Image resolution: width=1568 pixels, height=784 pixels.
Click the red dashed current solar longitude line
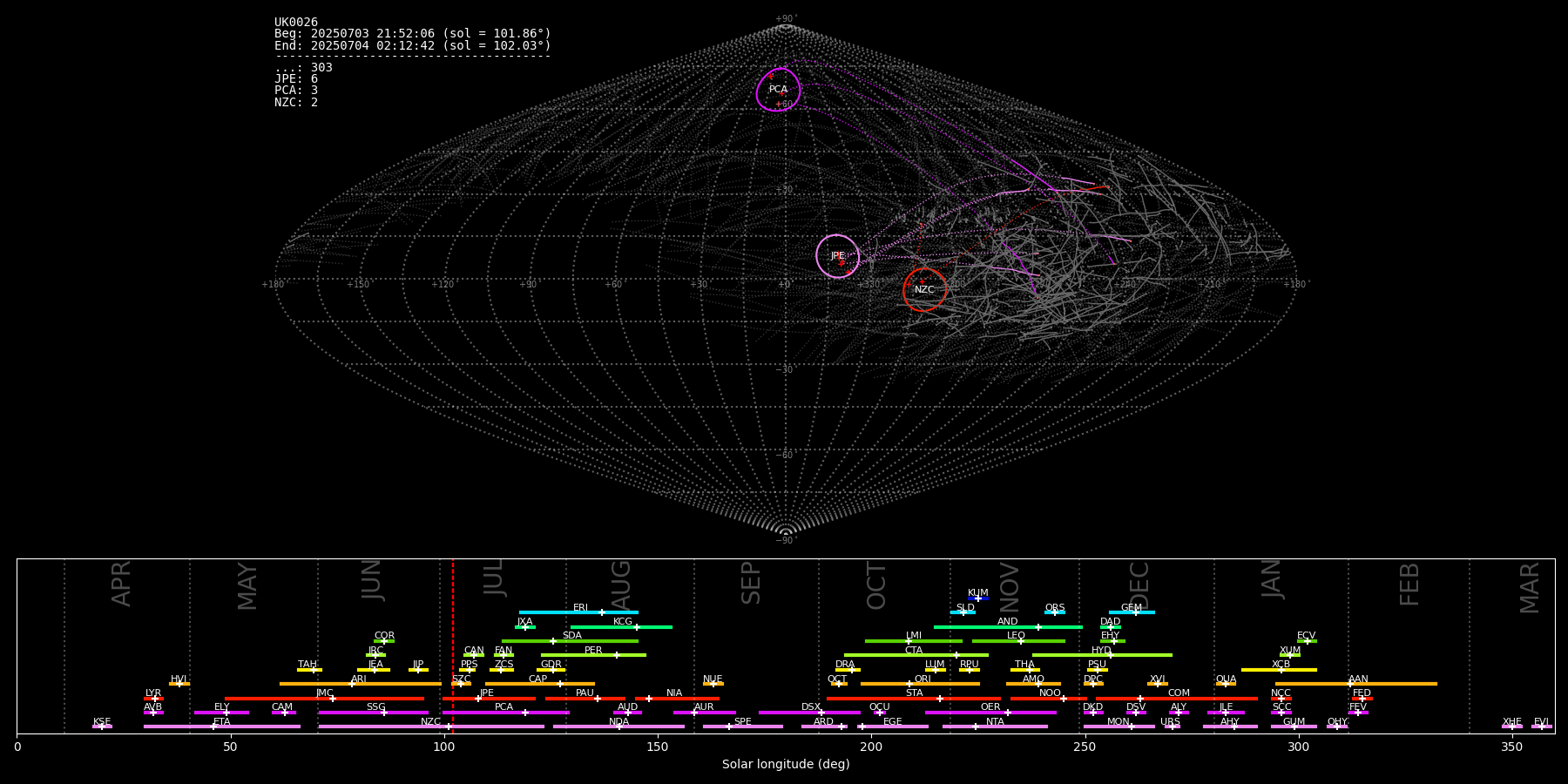(x=453, y=645)
